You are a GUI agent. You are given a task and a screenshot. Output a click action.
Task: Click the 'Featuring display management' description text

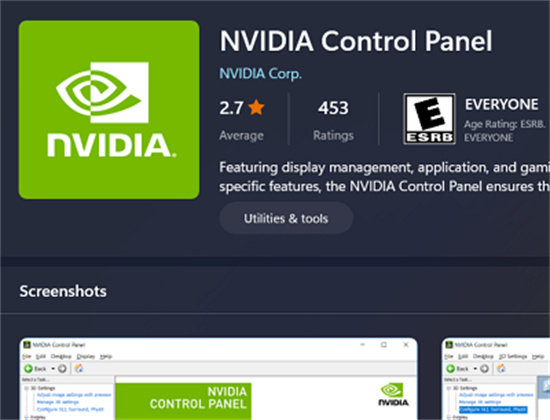384,177
